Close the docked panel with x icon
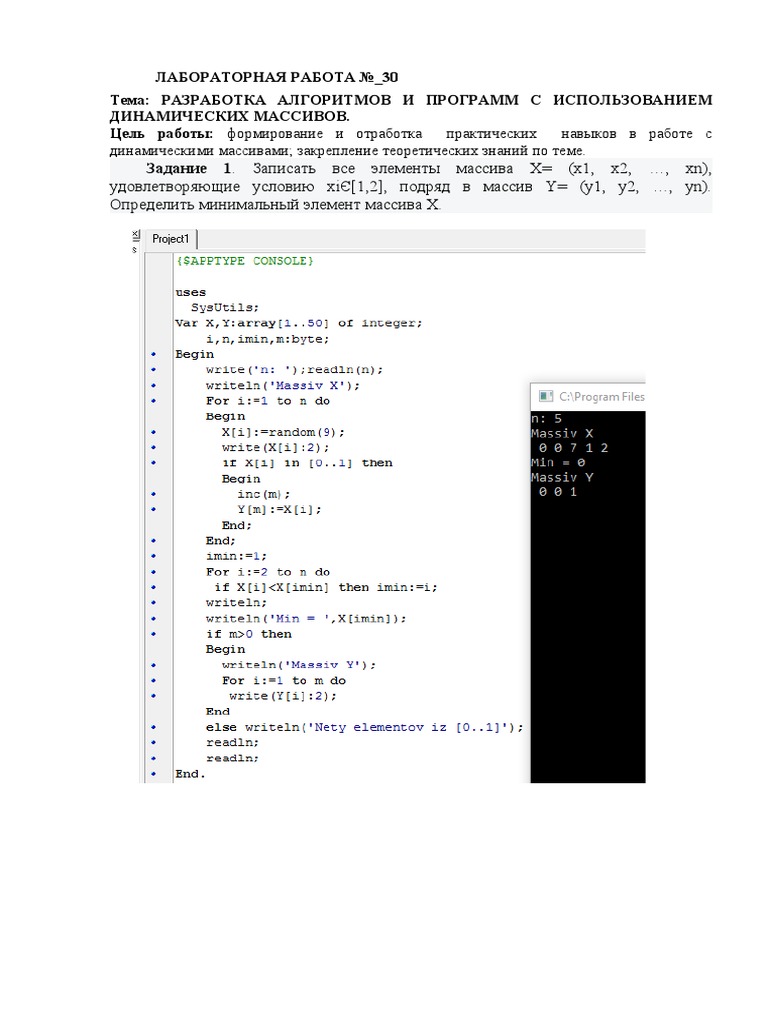Screen dimensions: 768x1024 tap(136, 234)
